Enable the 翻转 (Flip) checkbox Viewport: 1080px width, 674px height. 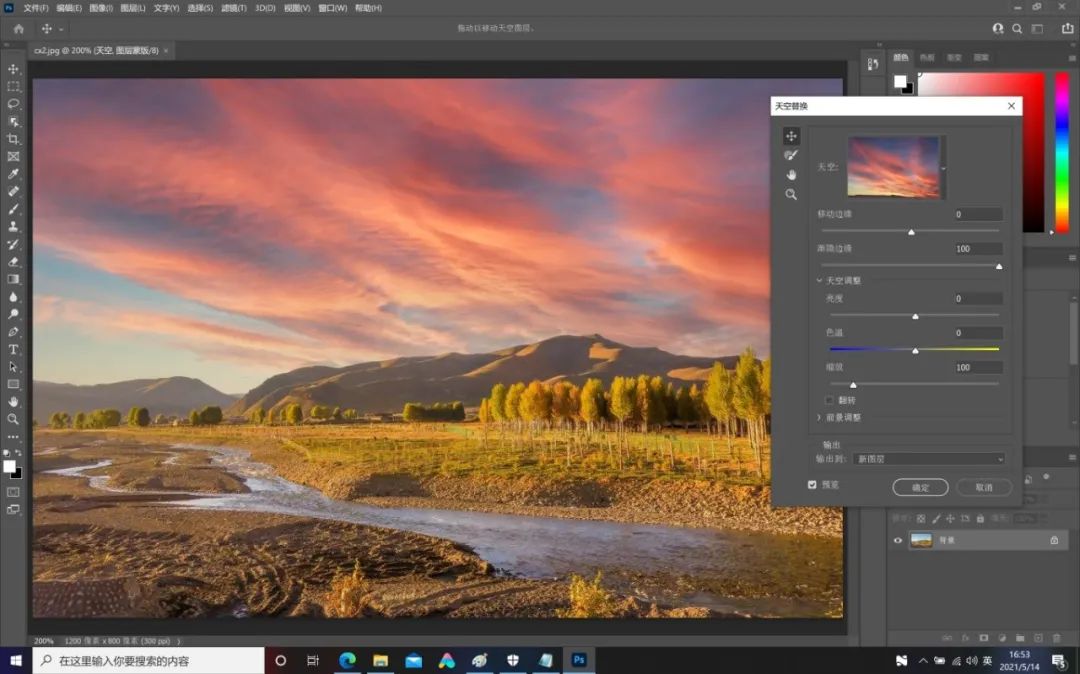[x=829, y=400]
